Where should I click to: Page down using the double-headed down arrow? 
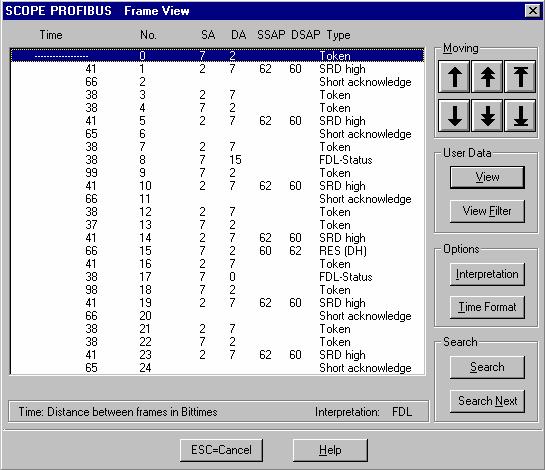point(487,115)
